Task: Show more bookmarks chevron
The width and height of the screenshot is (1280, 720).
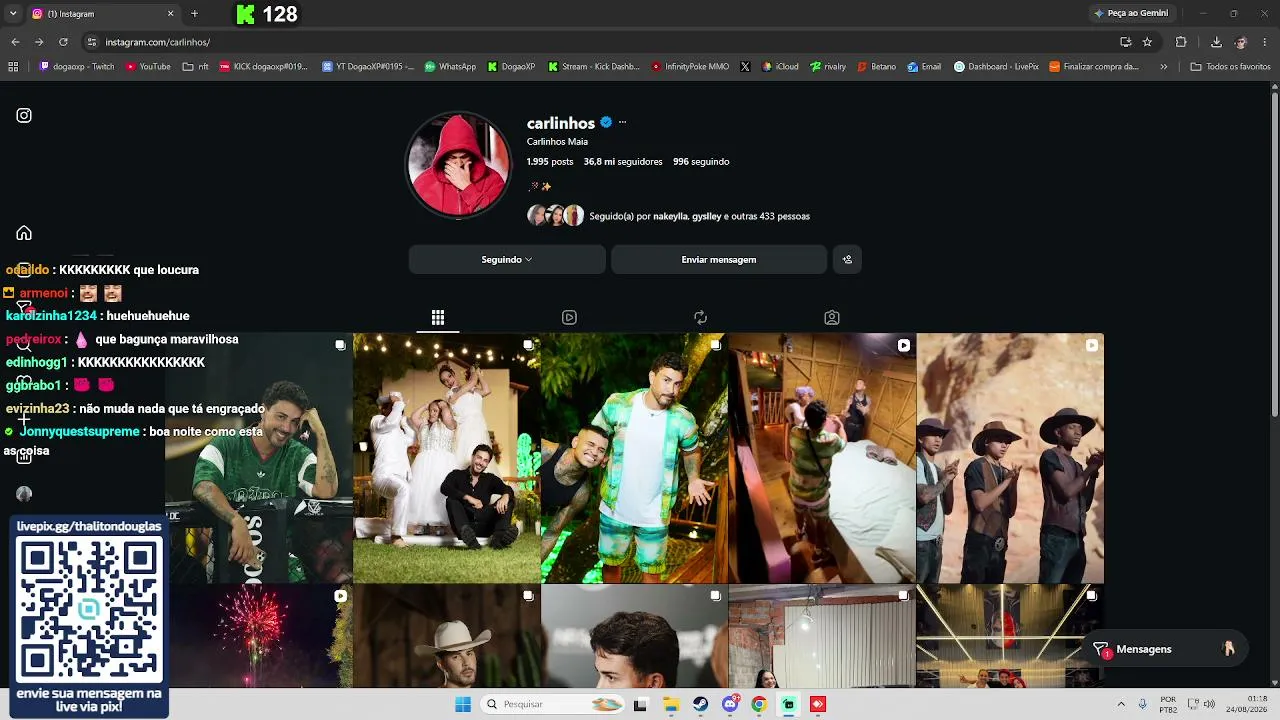Action: (1163, 67)
